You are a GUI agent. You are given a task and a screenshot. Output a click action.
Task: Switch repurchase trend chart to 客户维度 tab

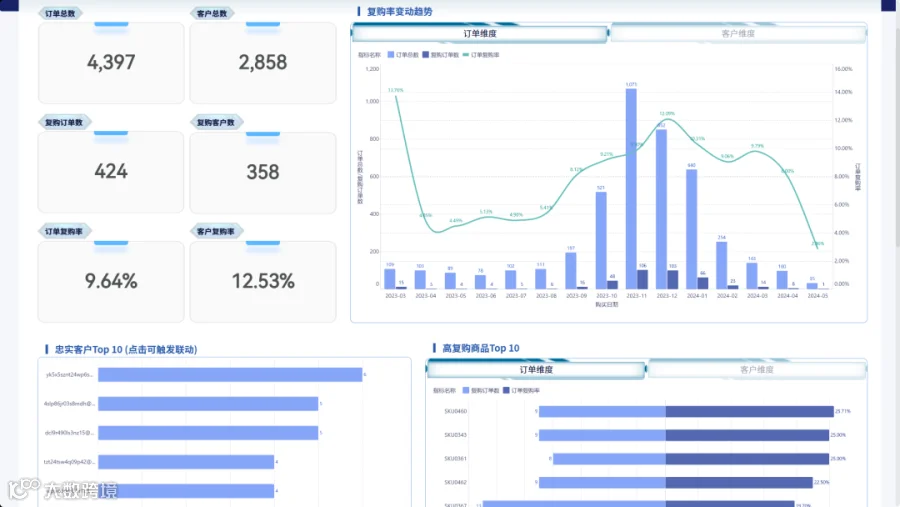pyautogui.click(x=738, y=34)
